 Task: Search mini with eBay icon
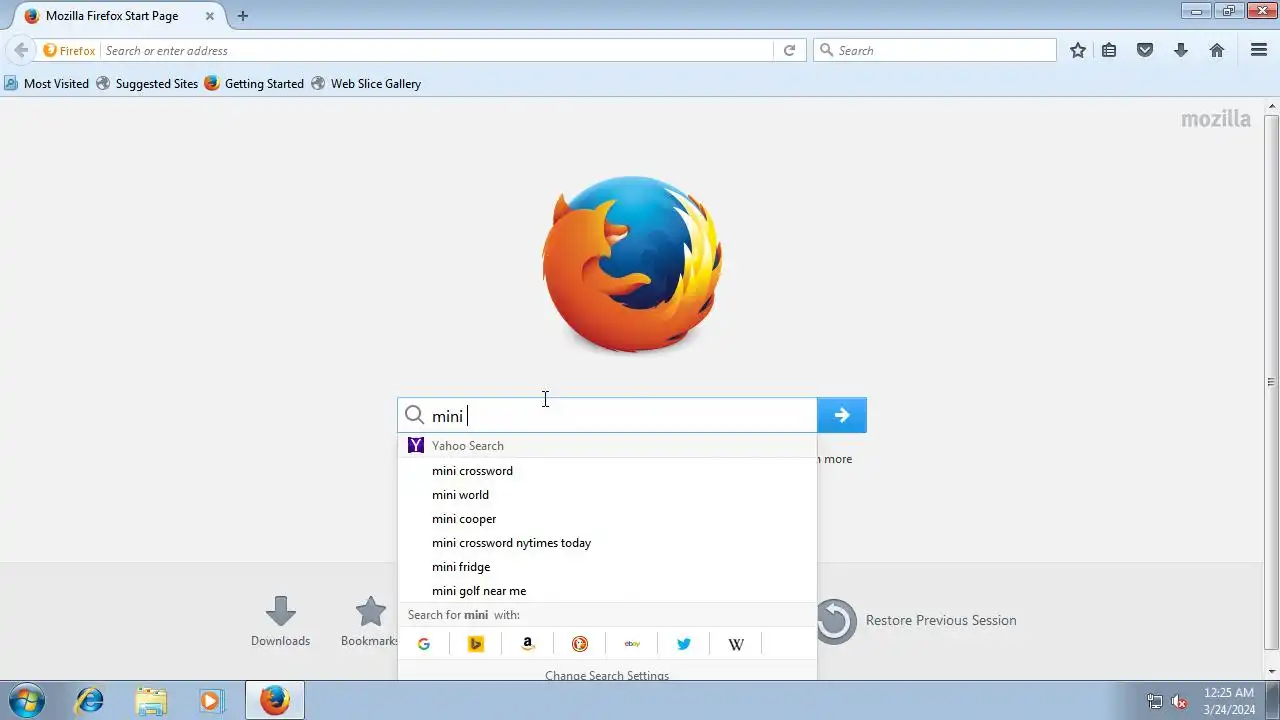[632, 644]
